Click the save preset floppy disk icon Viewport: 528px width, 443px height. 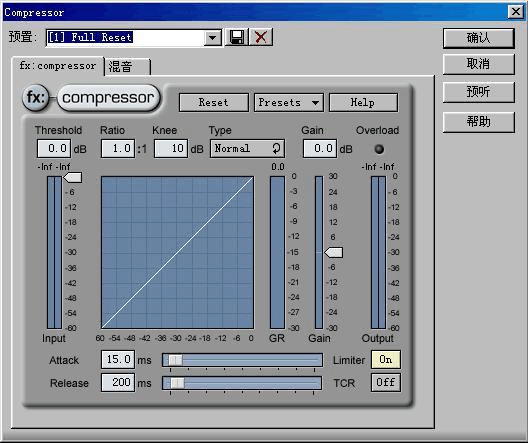point(236,37)
